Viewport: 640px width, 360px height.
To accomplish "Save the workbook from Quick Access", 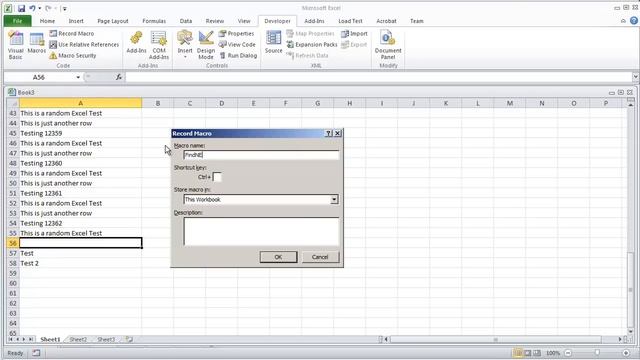I will click(x=21, y=8).
